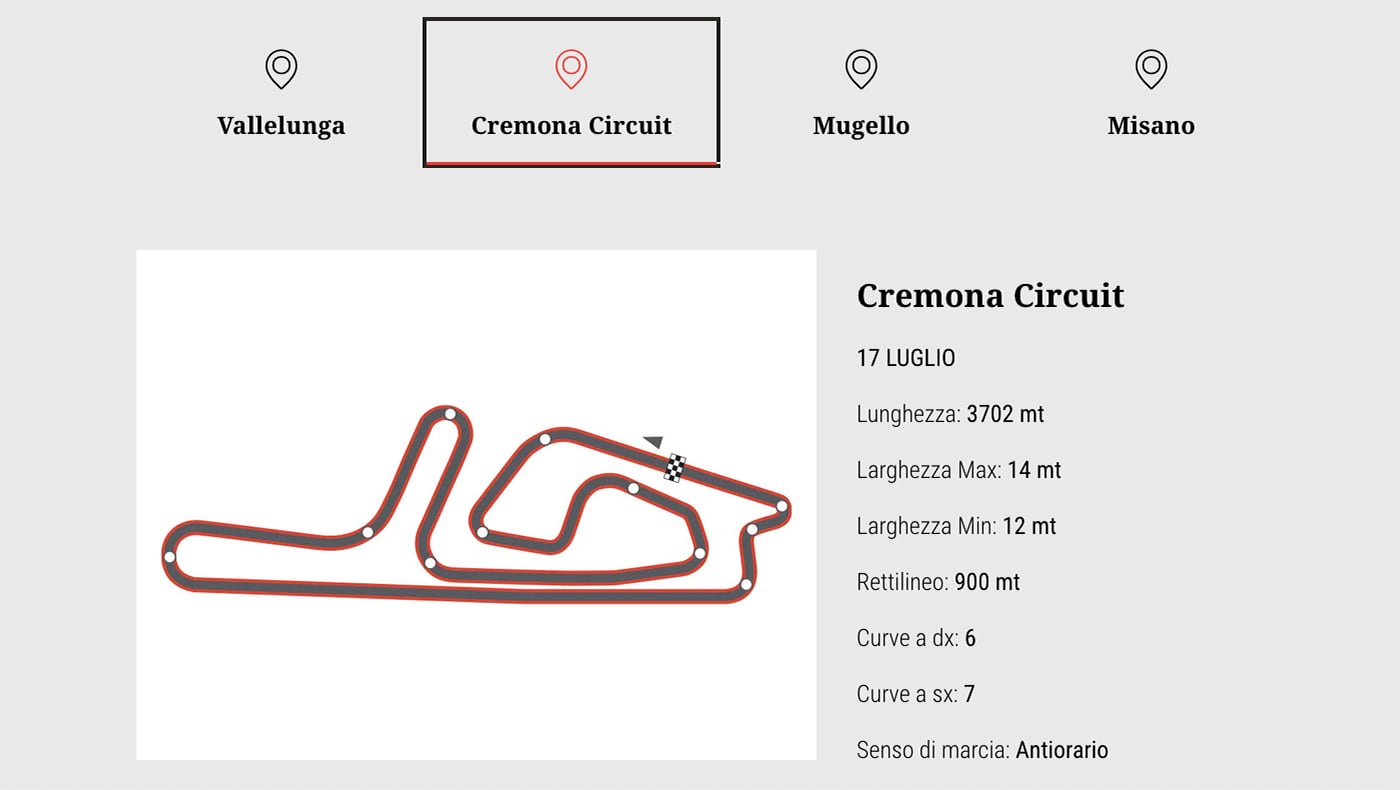Open the Mugello tab label
Screen dimensions: 1400x790
861,126
